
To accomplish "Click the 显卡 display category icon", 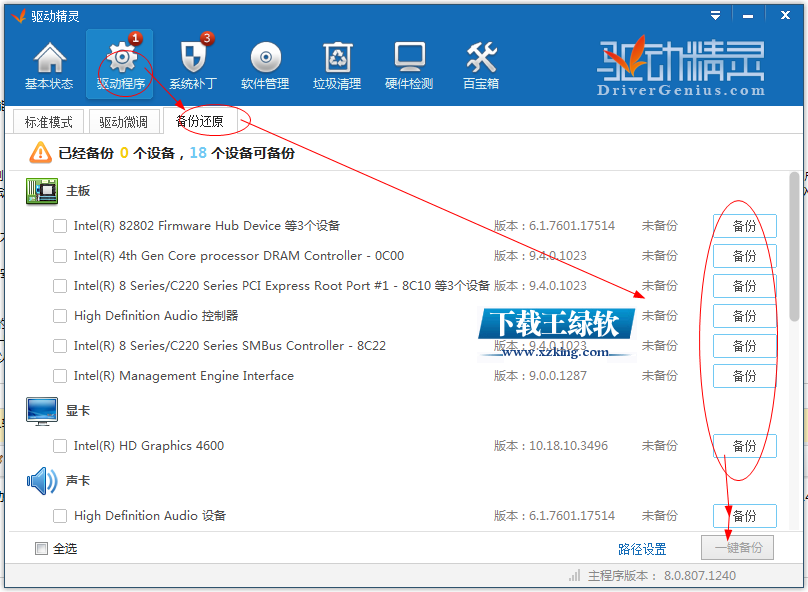I will 42,411.
